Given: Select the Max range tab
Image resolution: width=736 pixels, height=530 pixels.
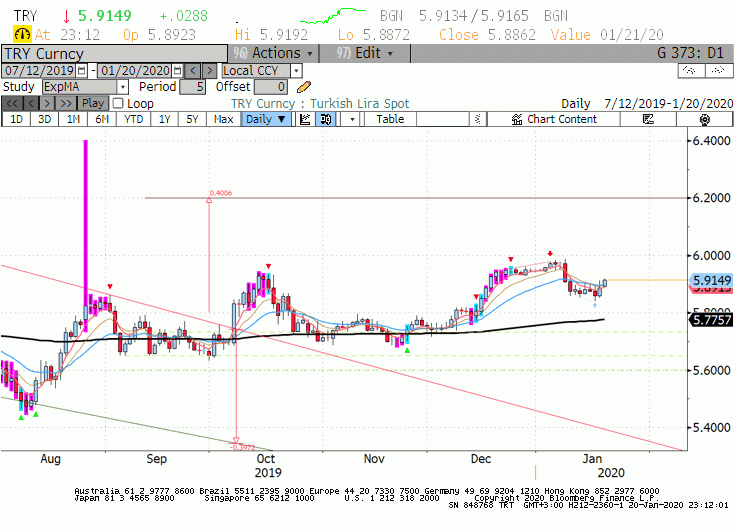Looking at the screenshot, I should pos(223,119).
